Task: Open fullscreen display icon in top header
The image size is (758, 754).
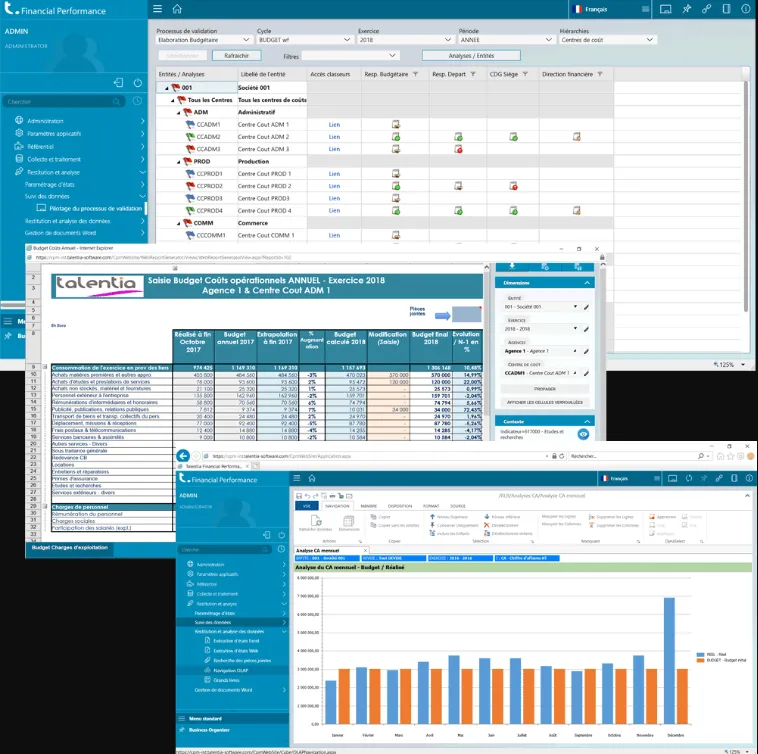Action: pyautogui.click(x=666, y=9)
